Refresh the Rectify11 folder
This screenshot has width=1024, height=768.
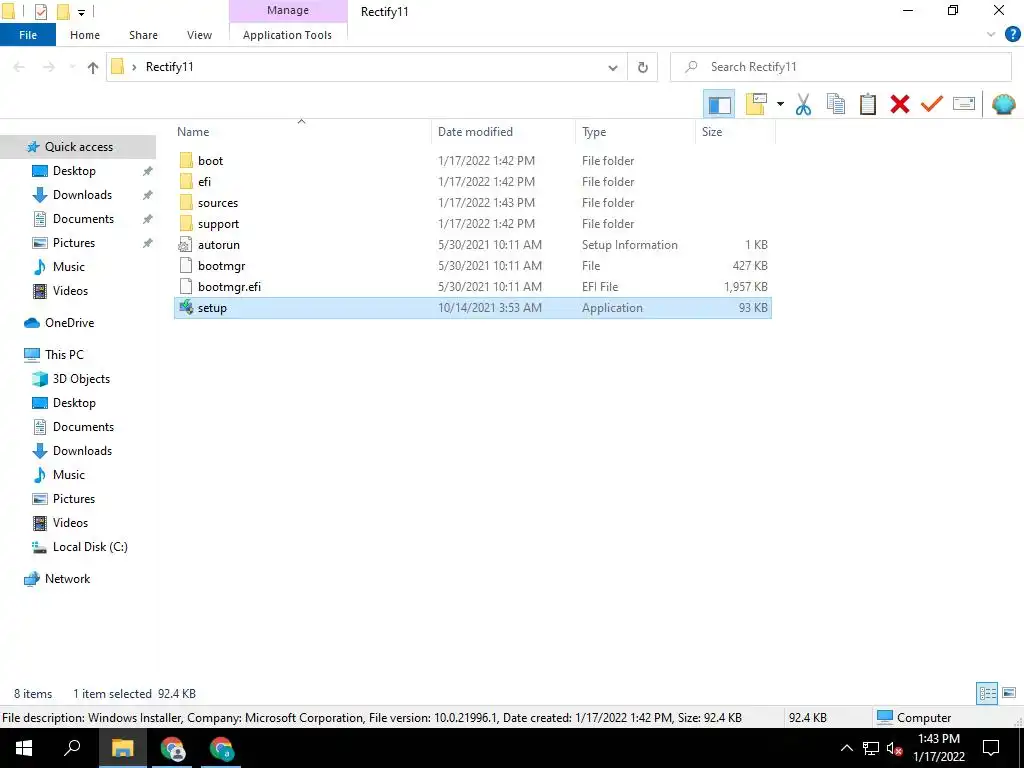[643, 67]
